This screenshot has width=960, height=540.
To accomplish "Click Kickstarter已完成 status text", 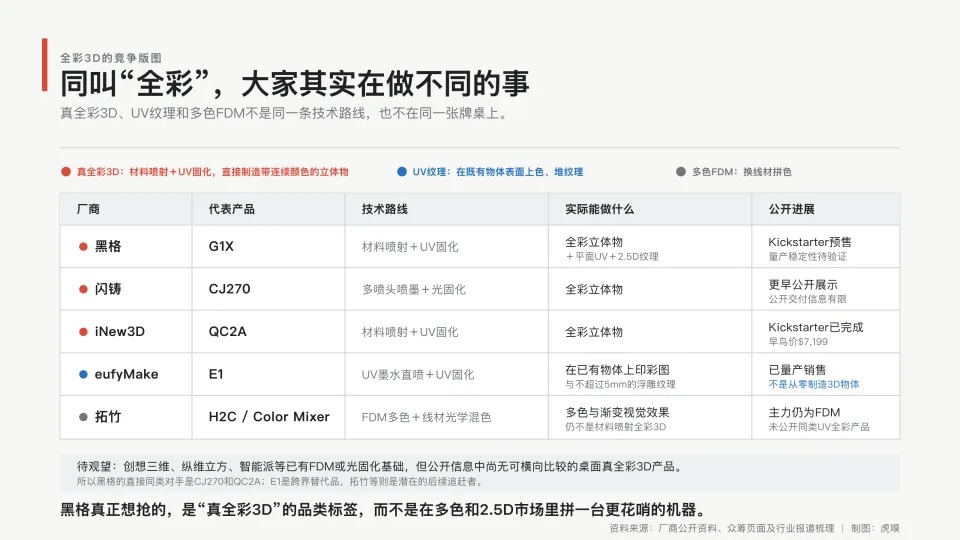I will coord(816,327).
